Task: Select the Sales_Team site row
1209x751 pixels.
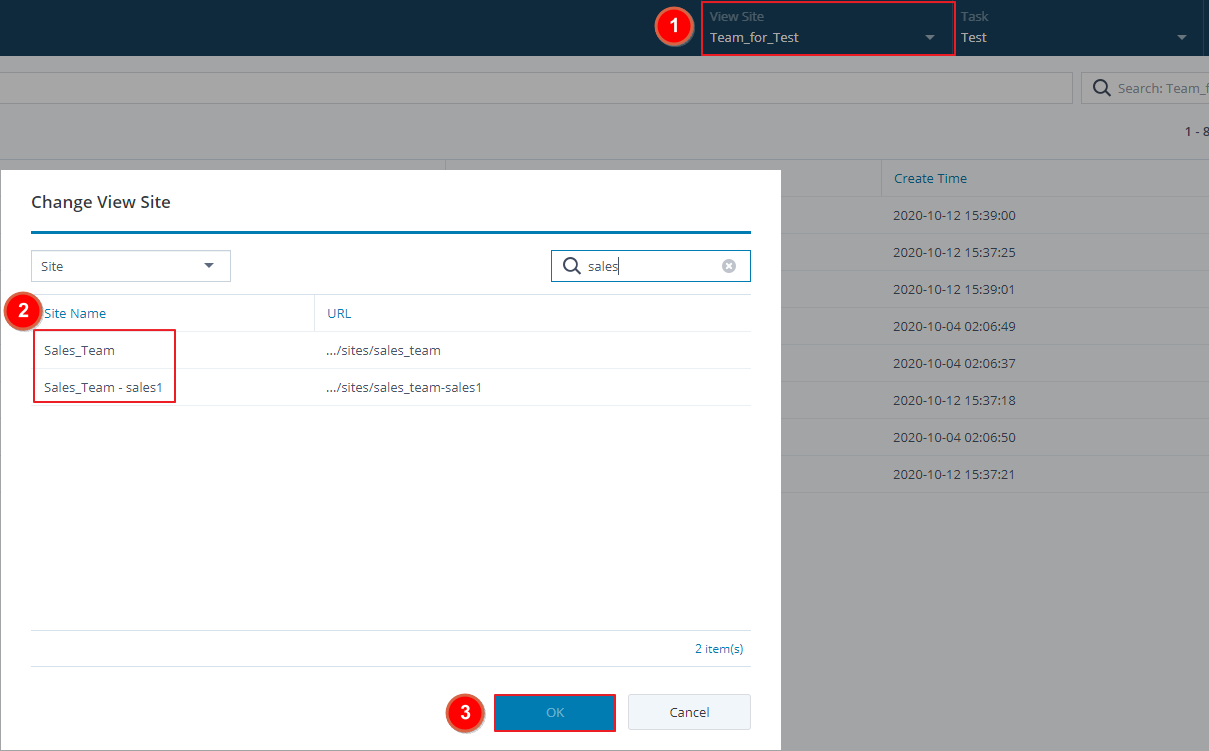Action: (80, 350)
